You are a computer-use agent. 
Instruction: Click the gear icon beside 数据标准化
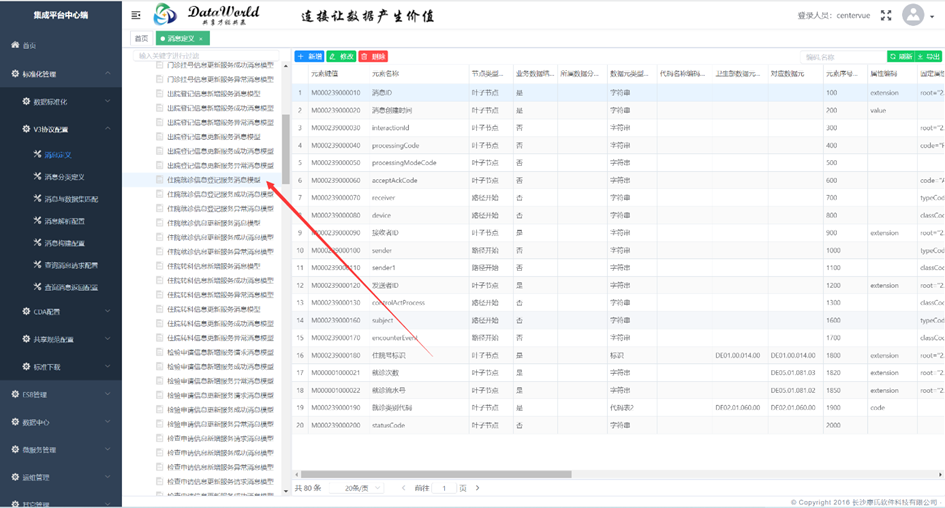click(x=26, y=101)
